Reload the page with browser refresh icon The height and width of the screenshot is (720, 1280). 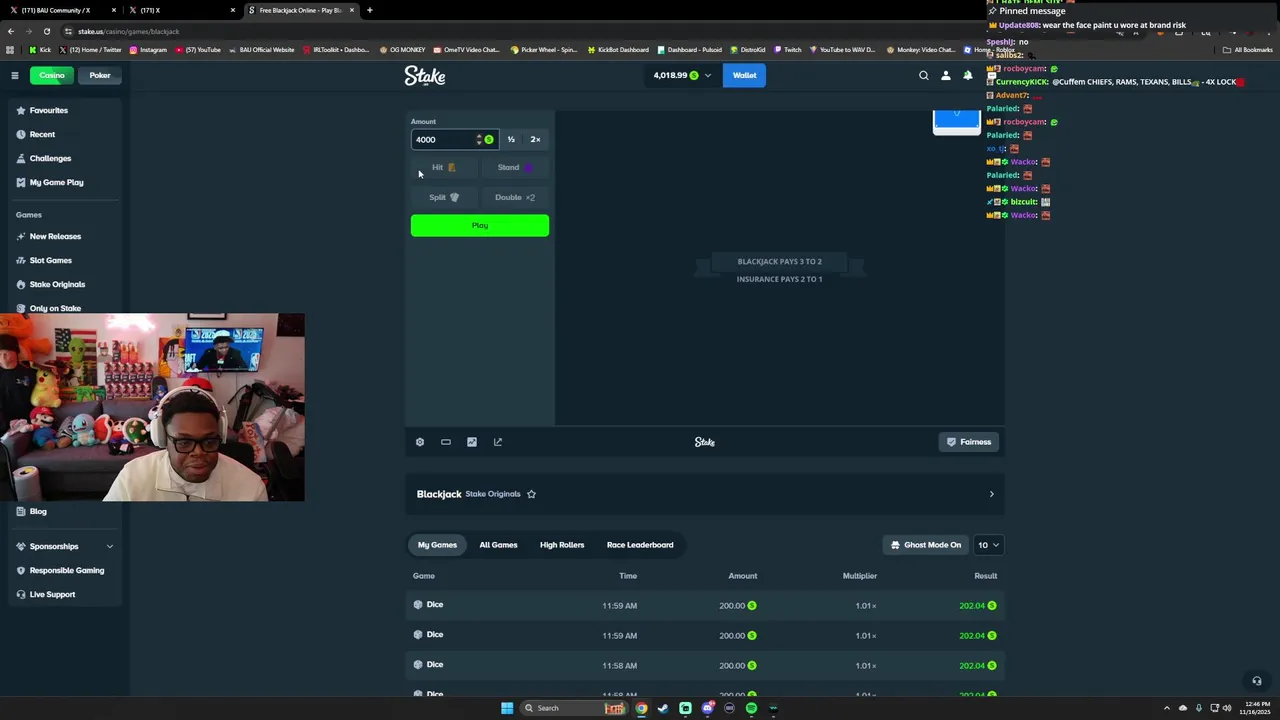(46, 31)
